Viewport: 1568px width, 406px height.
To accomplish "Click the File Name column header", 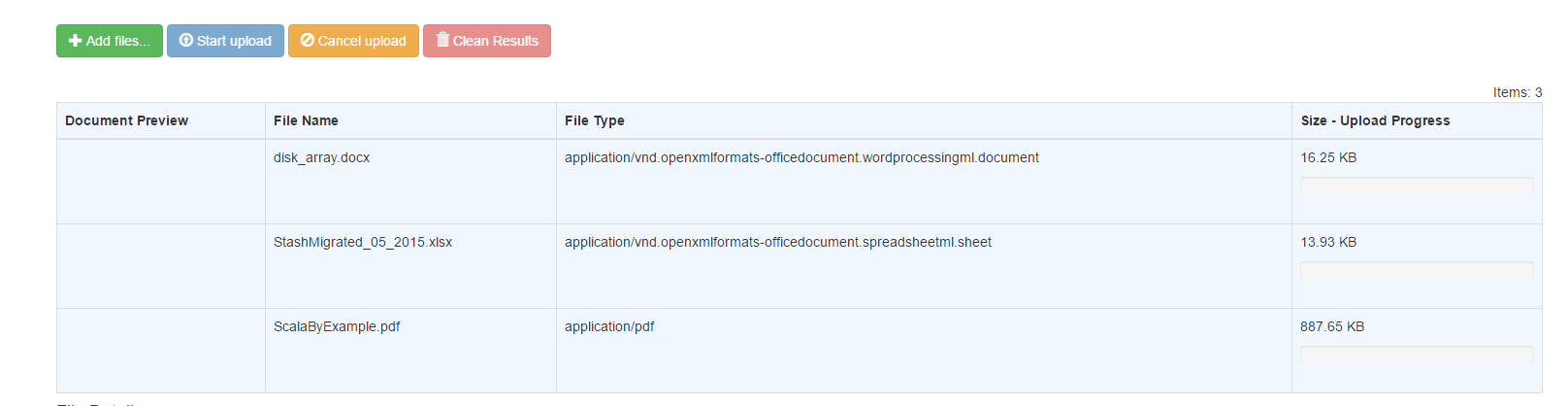I will click(306, 120).
